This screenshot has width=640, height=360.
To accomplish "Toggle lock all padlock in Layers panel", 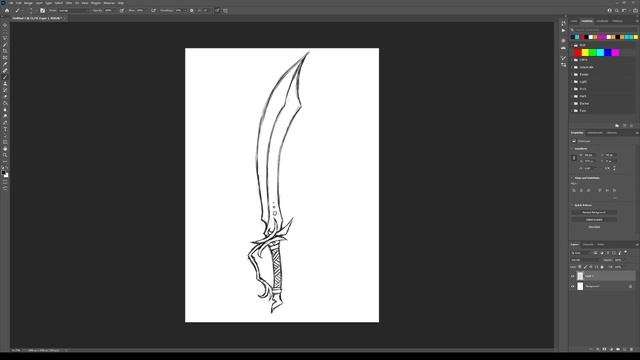I will pyautogui.click(x=602, y=267).
